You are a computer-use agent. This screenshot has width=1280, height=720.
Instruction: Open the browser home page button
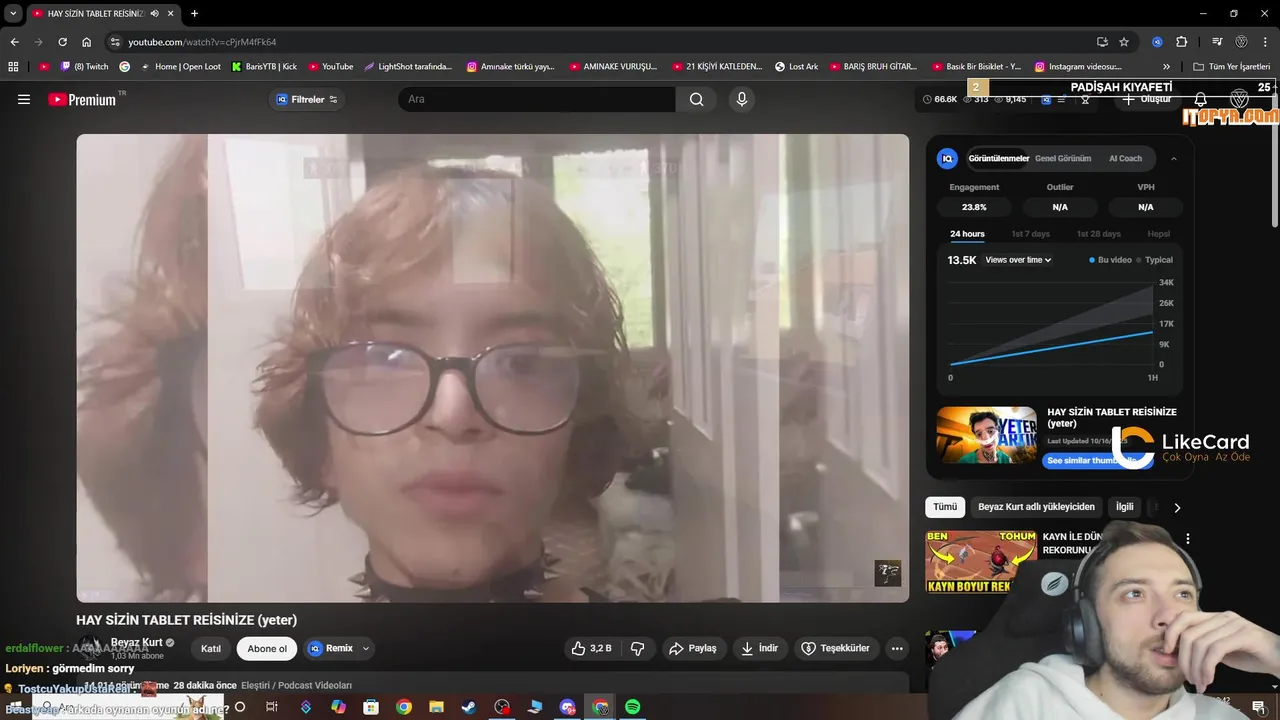pos(87,42)
